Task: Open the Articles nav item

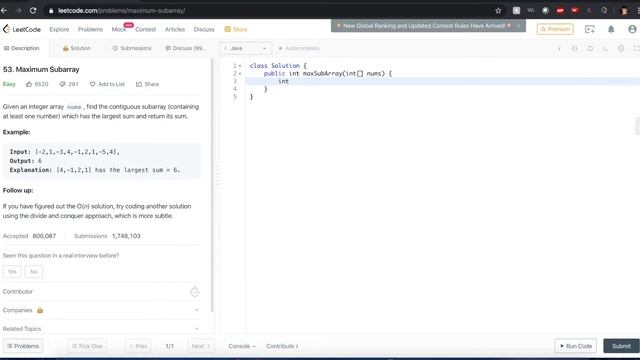Action: (x=175, y=29)
